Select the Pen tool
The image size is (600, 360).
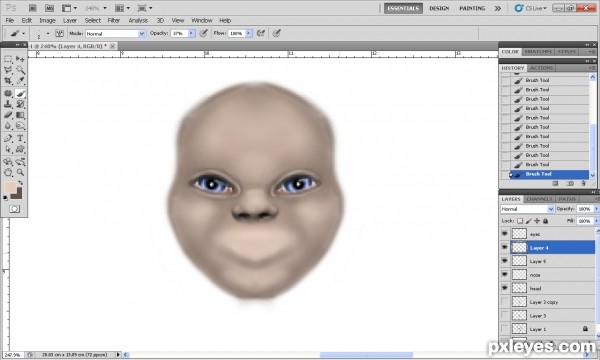point(8,138)
